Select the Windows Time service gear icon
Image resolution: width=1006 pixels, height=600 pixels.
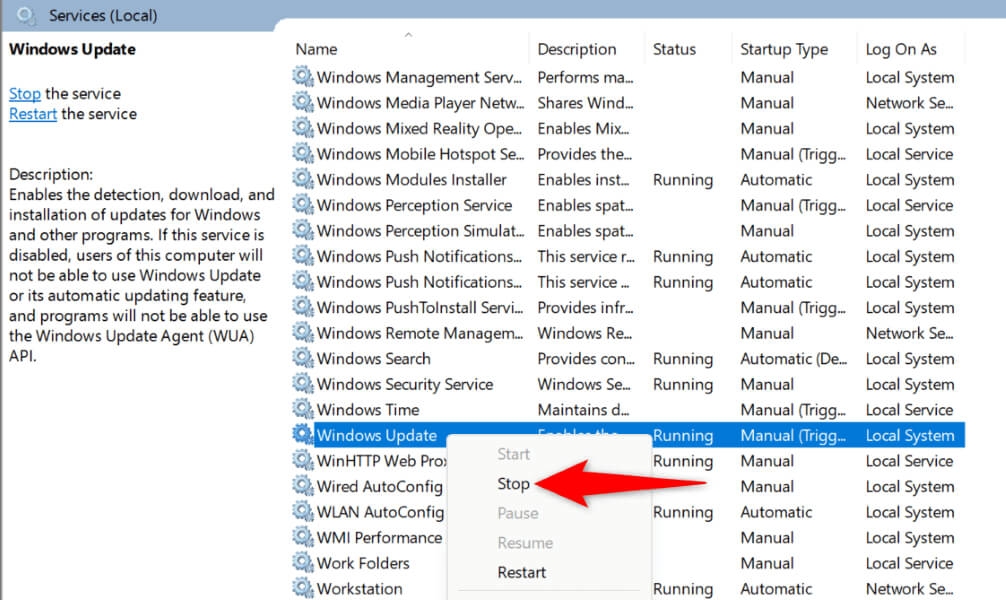coord(302,409)
